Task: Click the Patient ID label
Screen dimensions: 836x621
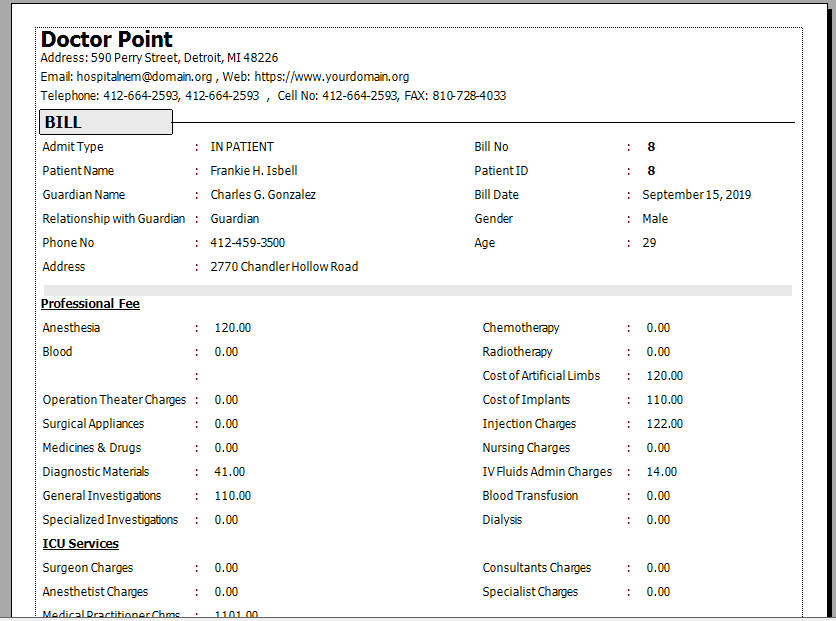Action: 501,171
